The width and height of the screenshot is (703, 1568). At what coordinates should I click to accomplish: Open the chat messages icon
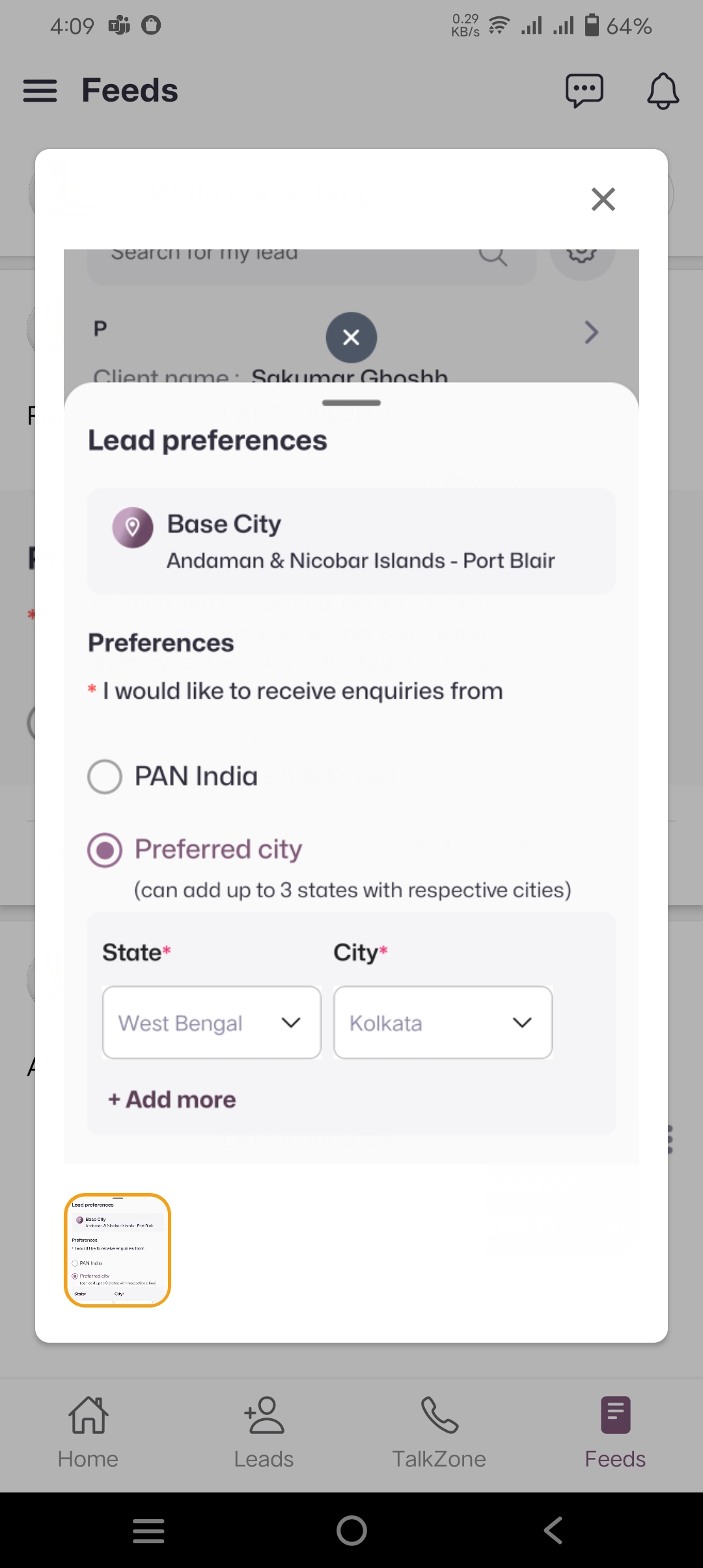point(584,91)
